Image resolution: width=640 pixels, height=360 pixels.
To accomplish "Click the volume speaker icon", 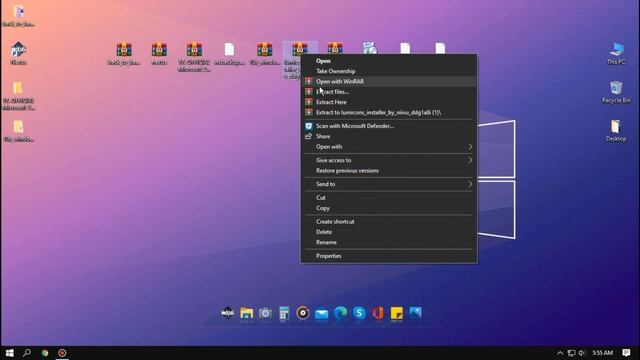I will coord(582,353).
